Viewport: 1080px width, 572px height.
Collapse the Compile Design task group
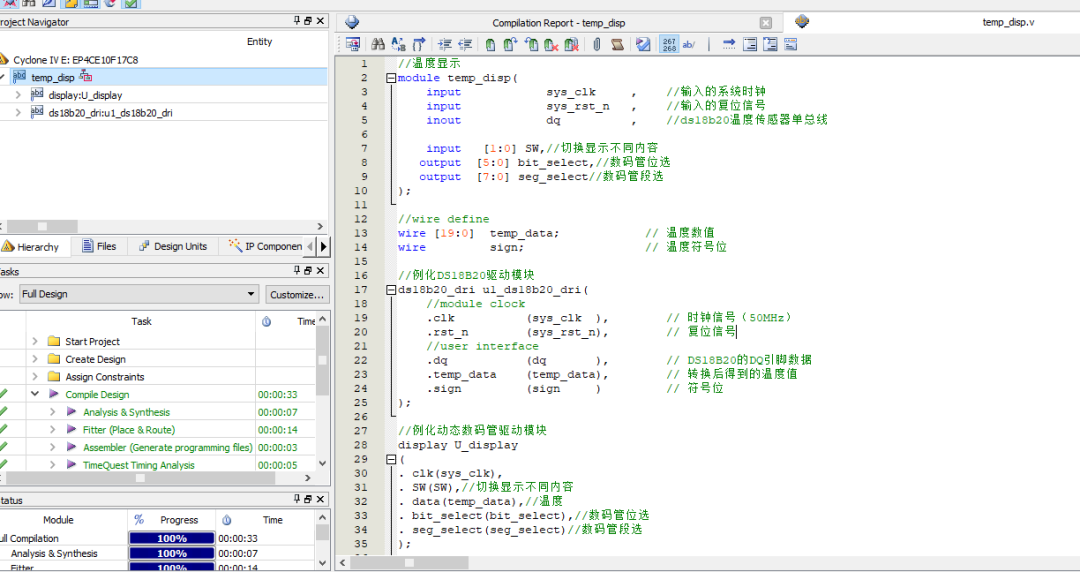[35, 395]
